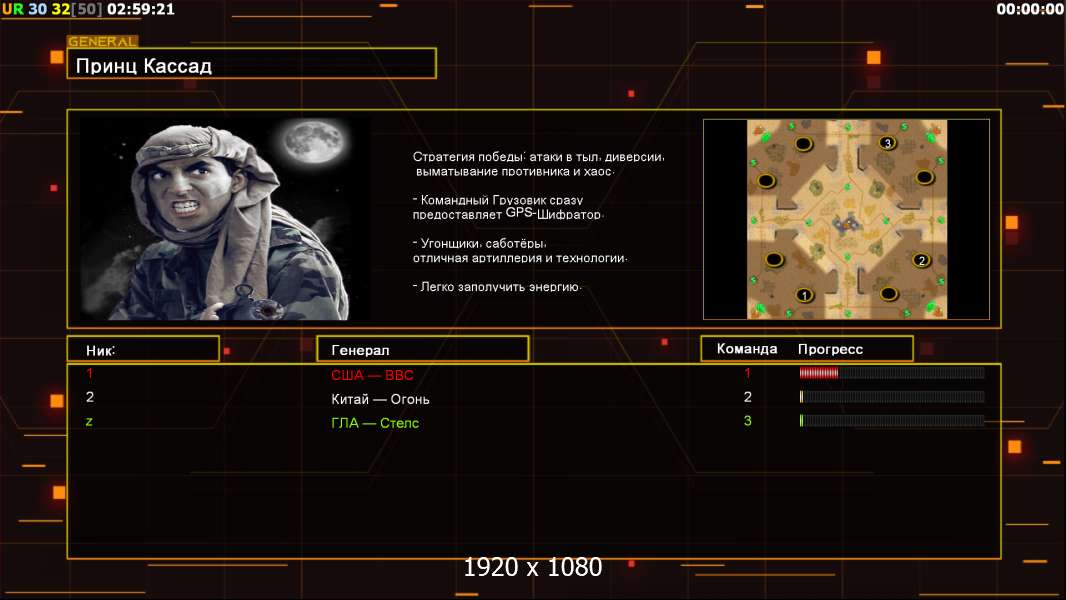Image resolution: width=1066 pixels, height=600 pixels.
Task: Click the Команда column header
Action: (746, 349)
